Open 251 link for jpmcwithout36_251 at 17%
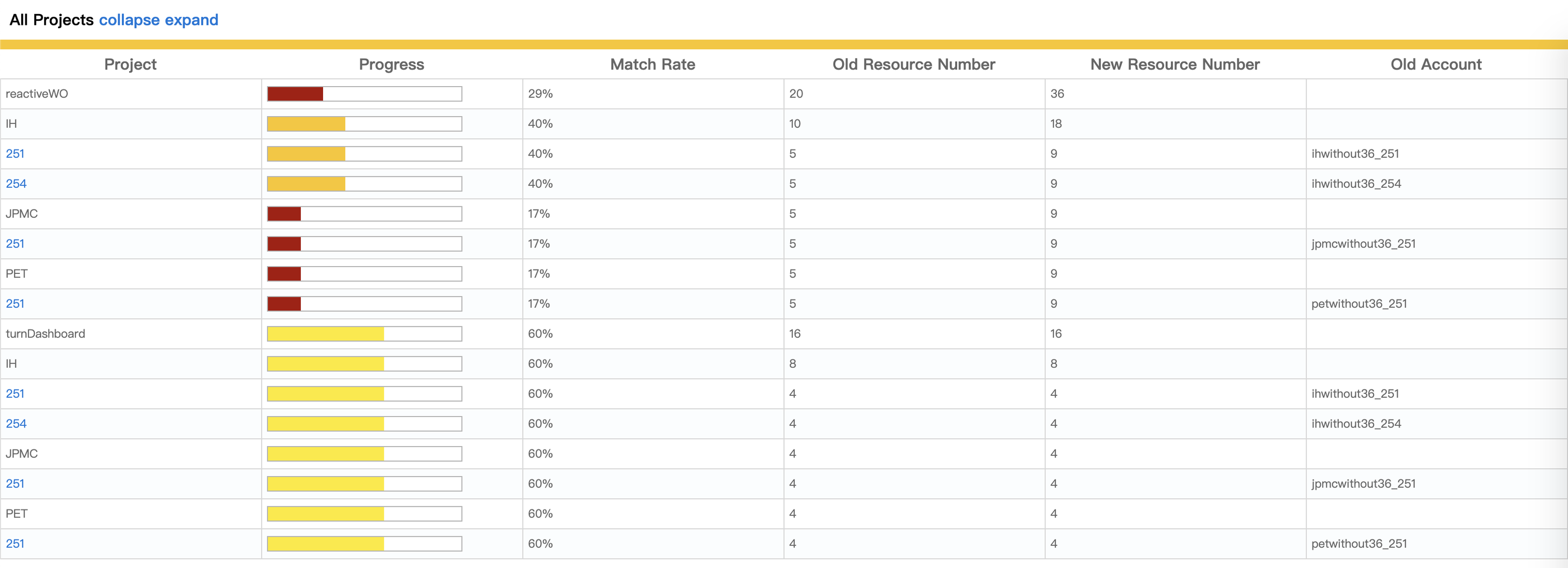 (x=15, y=243)
